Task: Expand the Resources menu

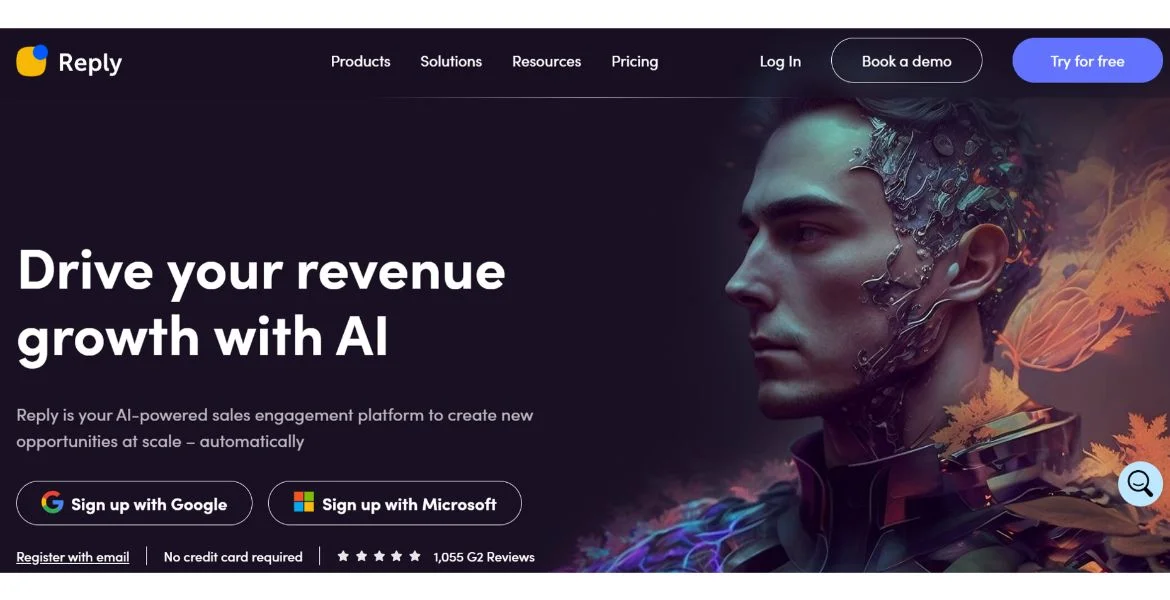Action: click(x=546, y=61)
